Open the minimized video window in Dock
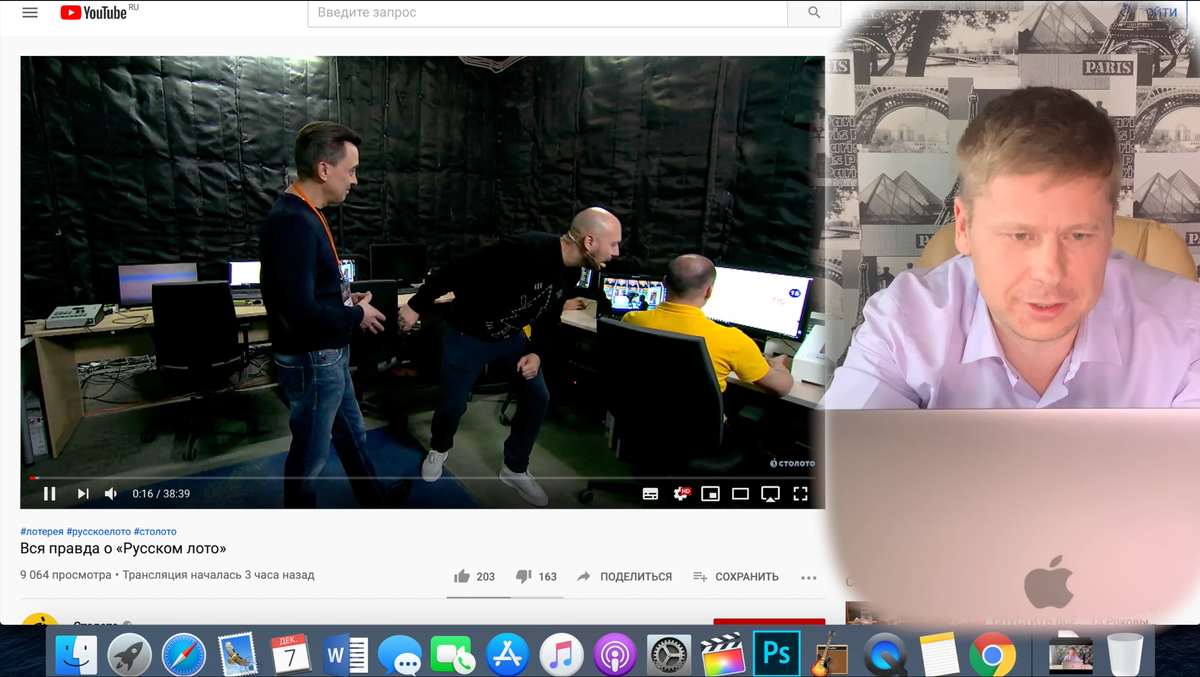The width and height of the screenshot is (1200, 677). click(x=1071, y=656)
